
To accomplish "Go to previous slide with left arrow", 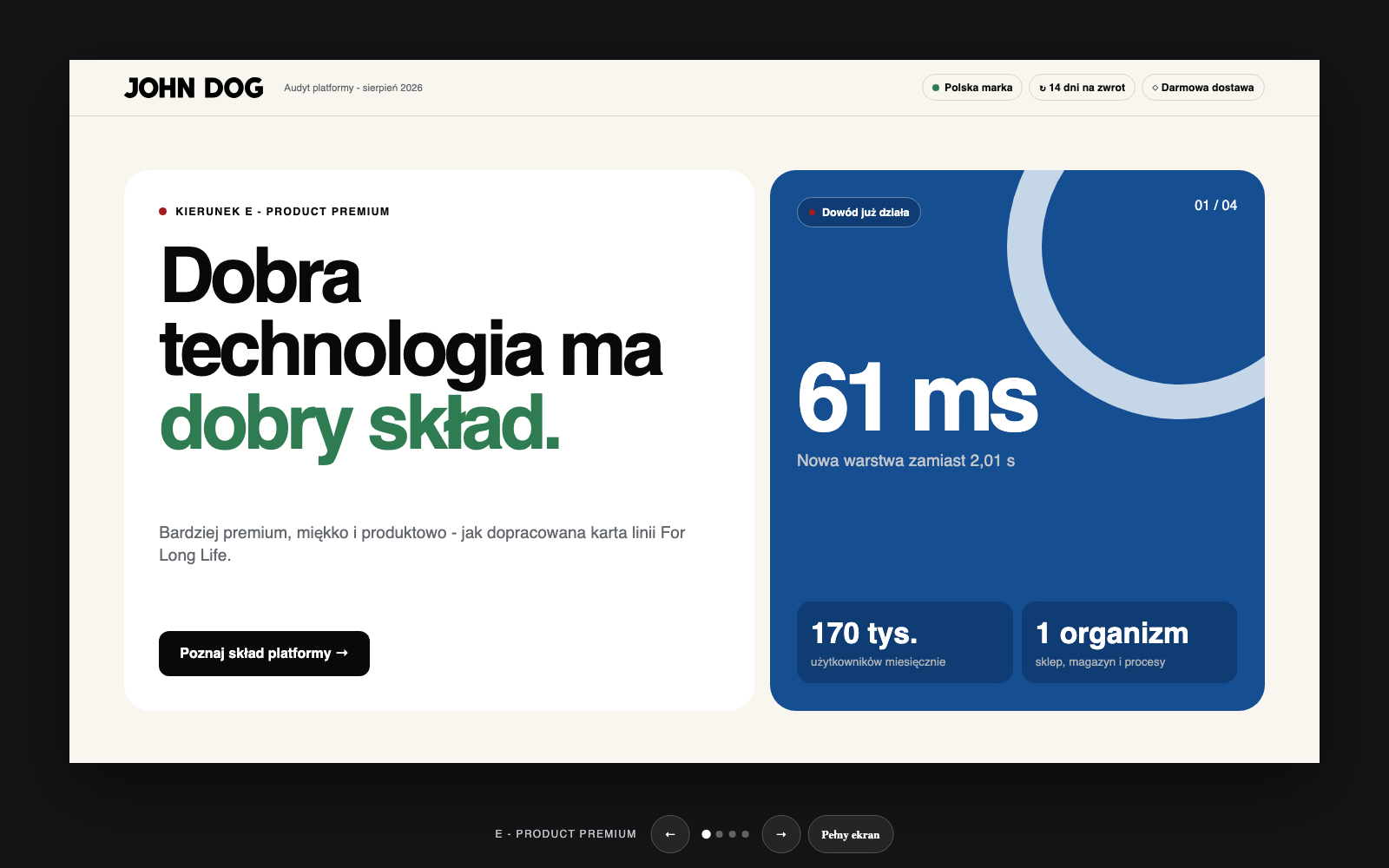I will pyautogui.click(x=670, y=834).
